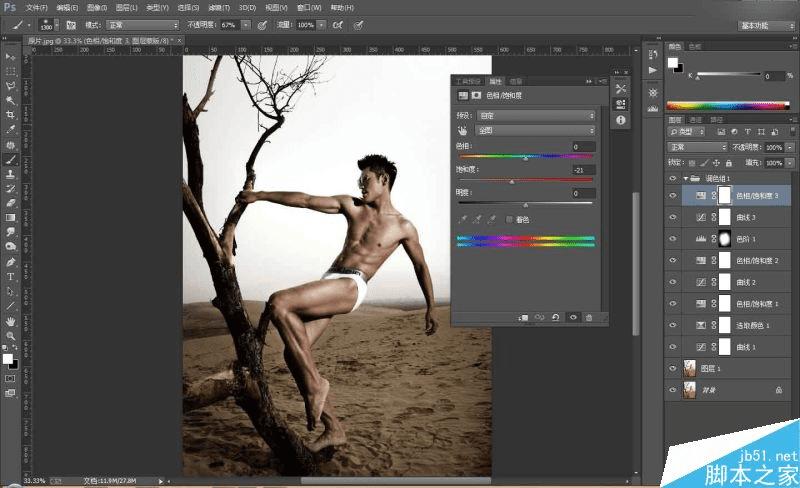This screenshot has height=488, width=800.
Task: Select the Hand tool
Action: pyautogui.click(x=10, y=322)
